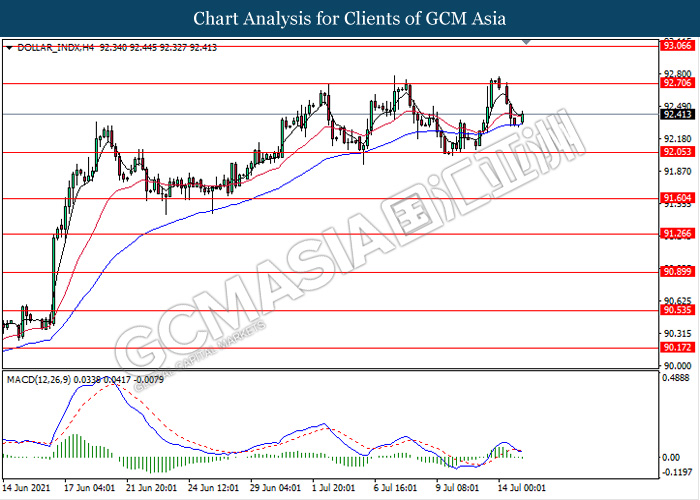Select the 91.604 price level label
Screen dimensions: 700x500
tap(677, 198)
